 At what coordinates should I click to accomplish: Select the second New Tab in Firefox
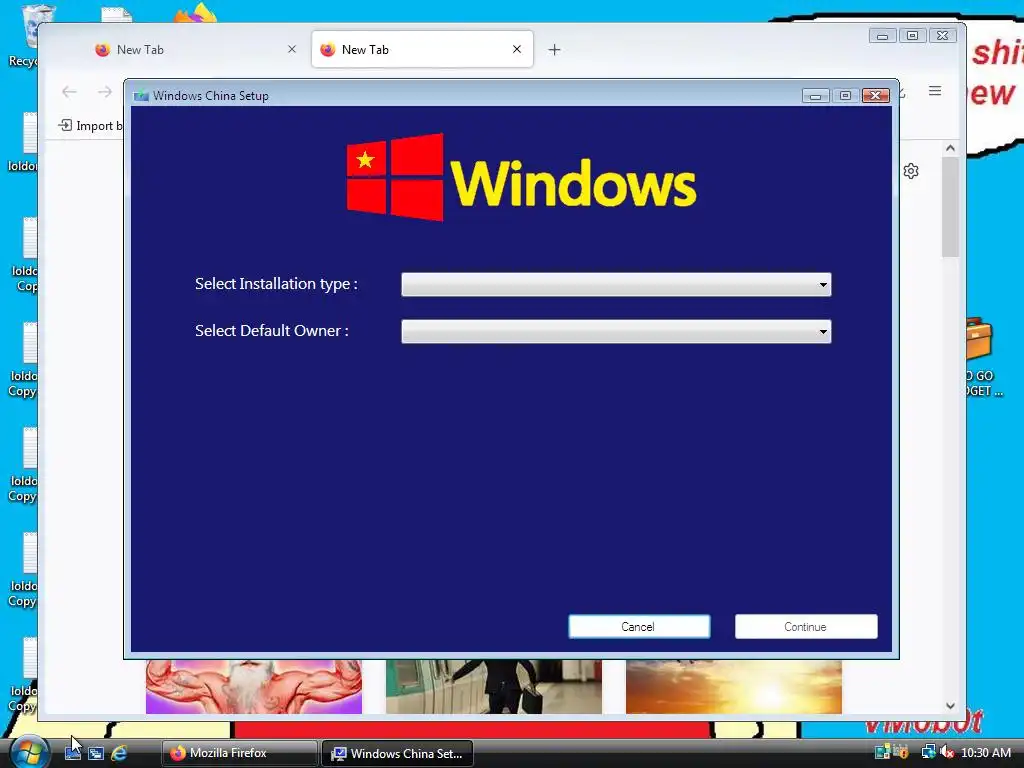point(422,50)
